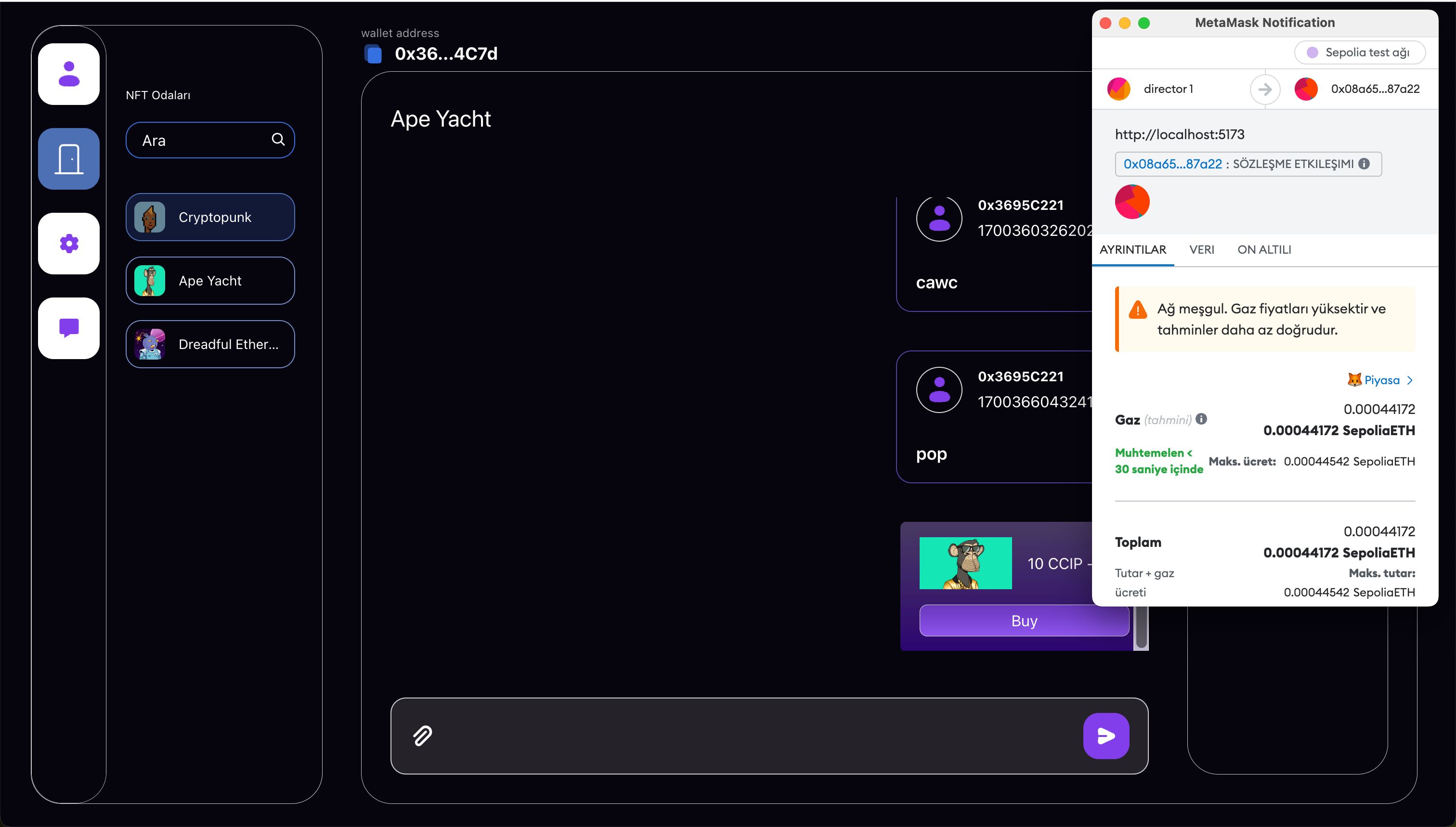This screenshot has height=827, width=1456.
Task: Click the Piyasa gas setting link
Action: pos(1381,380)
